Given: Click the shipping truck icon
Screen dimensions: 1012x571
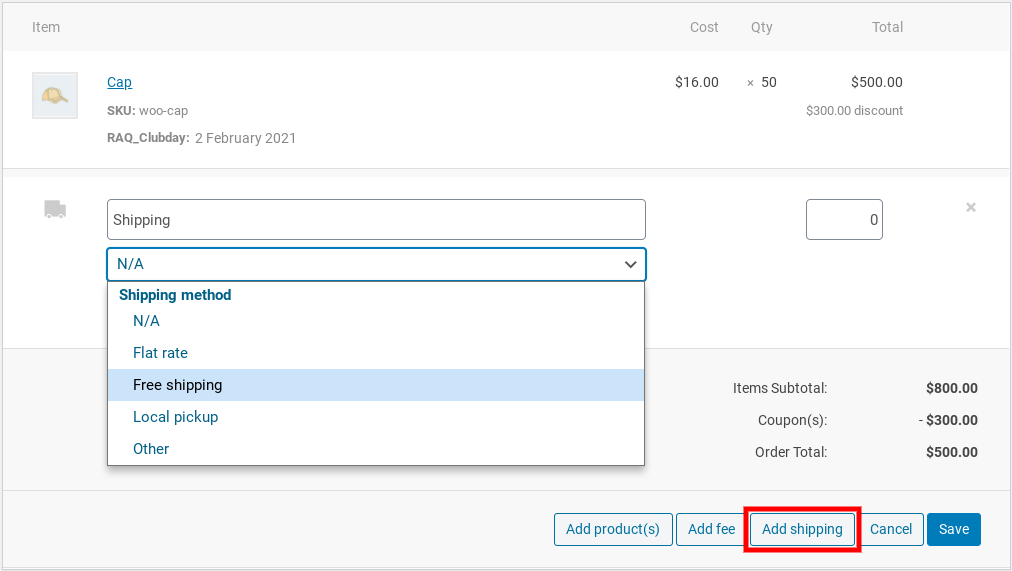Looking at the screenshot, I should click(x=55, y=210).
